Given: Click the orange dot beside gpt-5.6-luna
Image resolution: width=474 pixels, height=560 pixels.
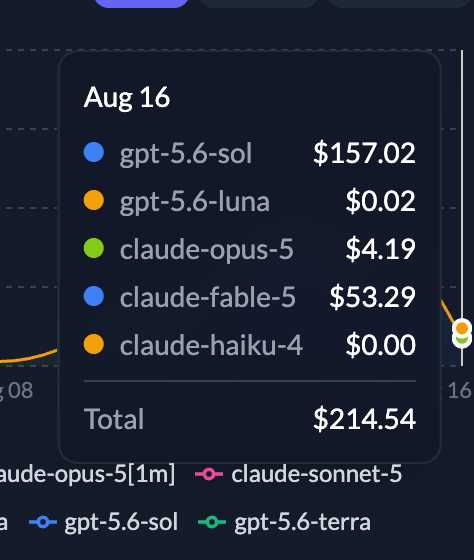Looking at the screenshot, I should pyautogui.click(x=94, y=200).
